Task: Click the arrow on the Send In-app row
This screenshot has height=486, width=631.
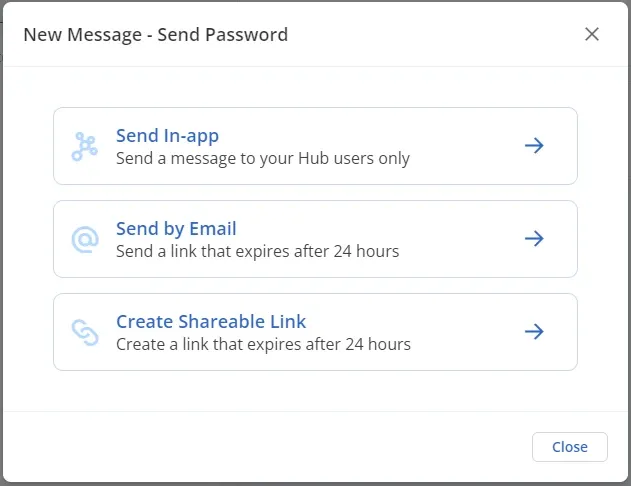Action: point(534,146)
